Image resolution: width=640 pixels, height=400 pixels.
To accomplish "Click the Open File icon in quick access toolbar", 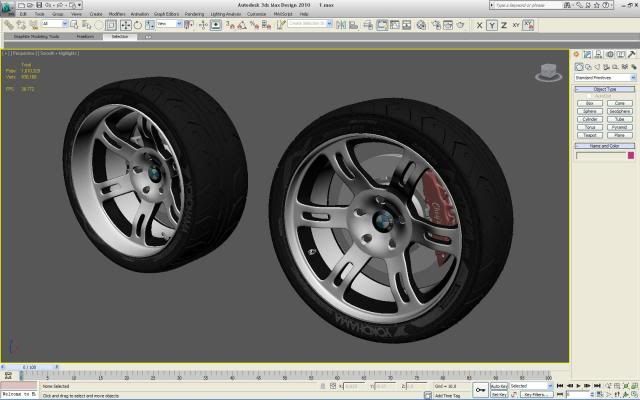I will (x=30, y=5).
